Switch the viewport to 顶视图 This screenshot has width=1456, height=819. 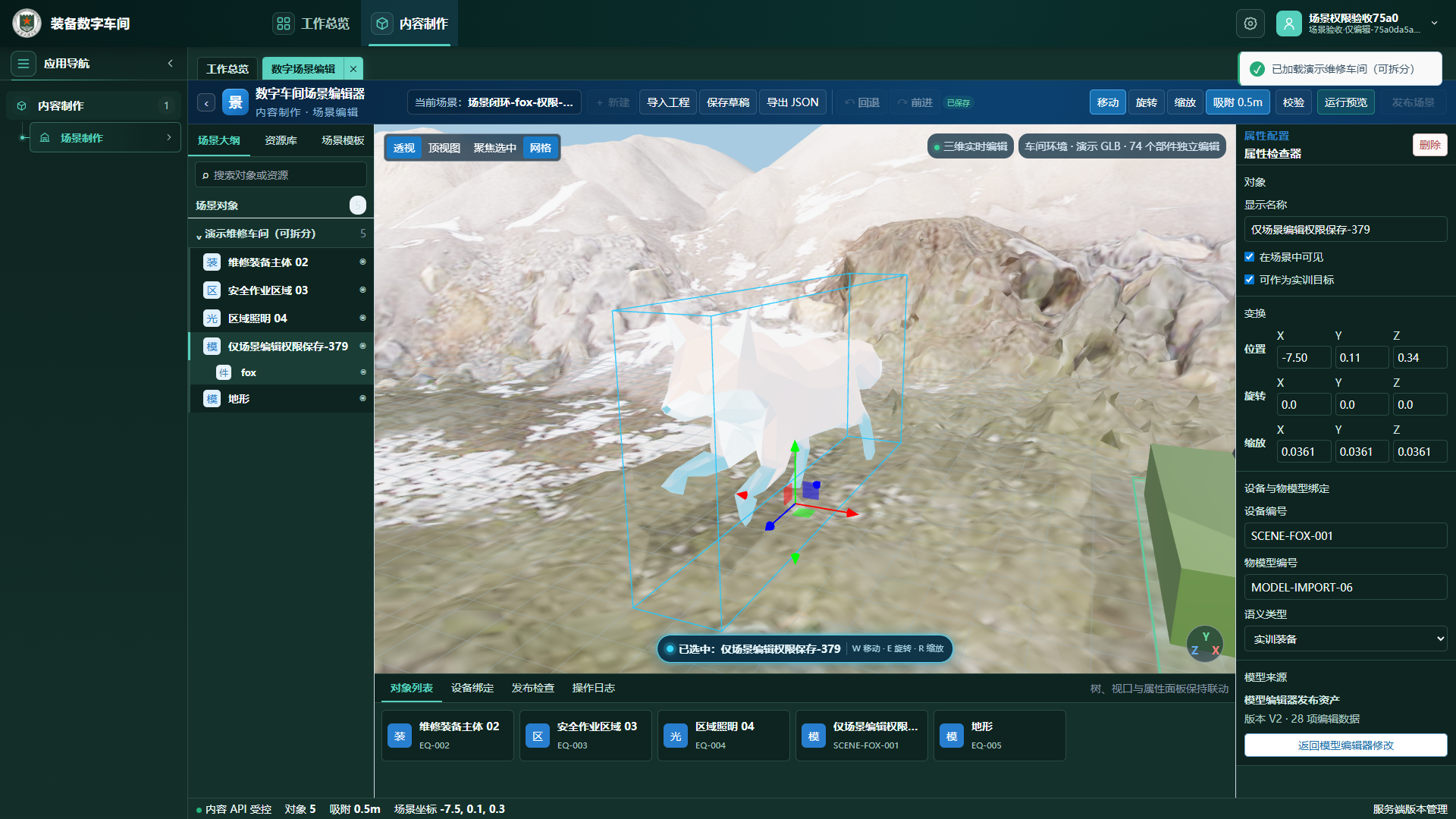(444, 148)
